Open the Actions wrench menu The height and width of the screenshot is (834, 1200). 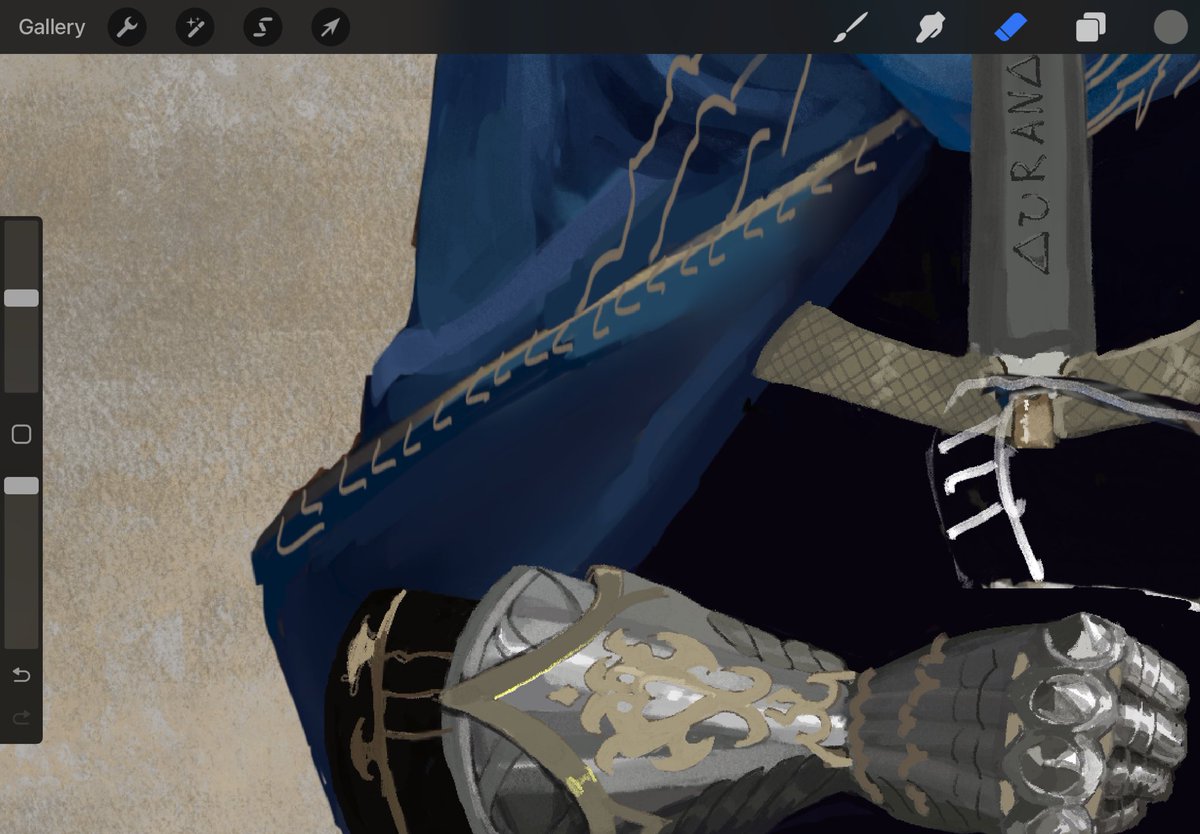click(126, 27)
